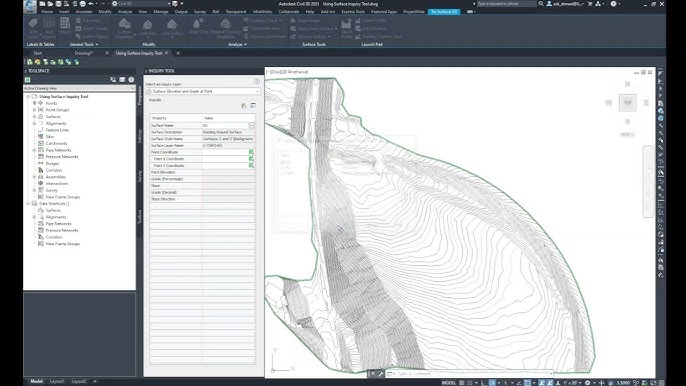Click the WCS label under ViewCube

627,134
